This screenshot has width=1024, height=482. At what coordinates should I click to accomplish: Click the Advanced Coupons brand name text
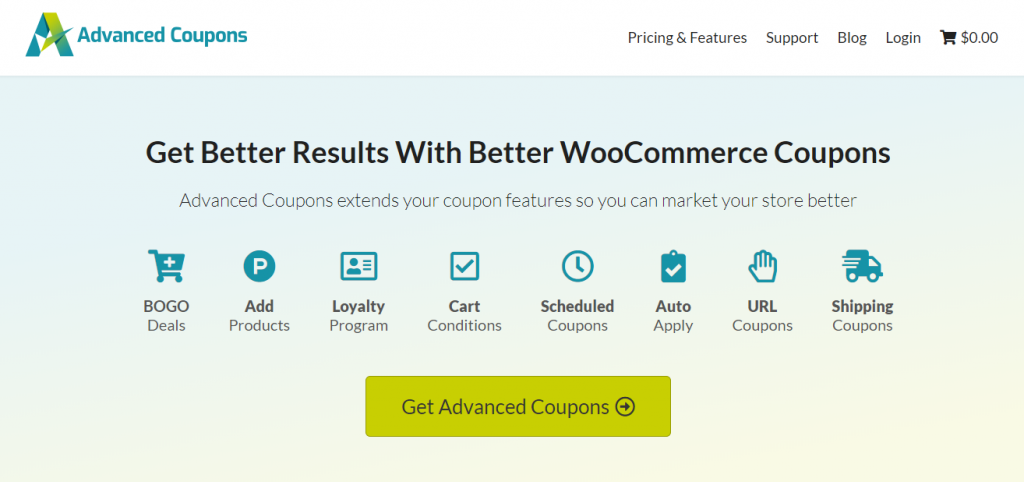click(162, 35)
